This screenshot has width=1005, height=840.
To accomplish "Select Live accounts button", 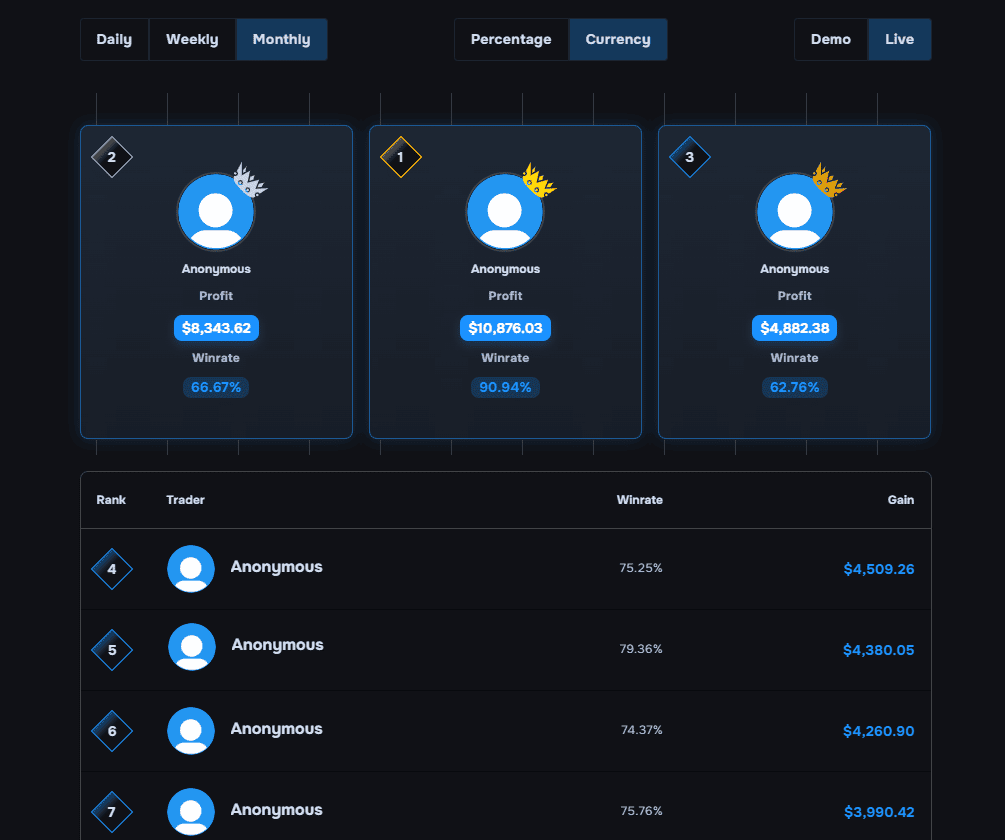I will (899, 40).
